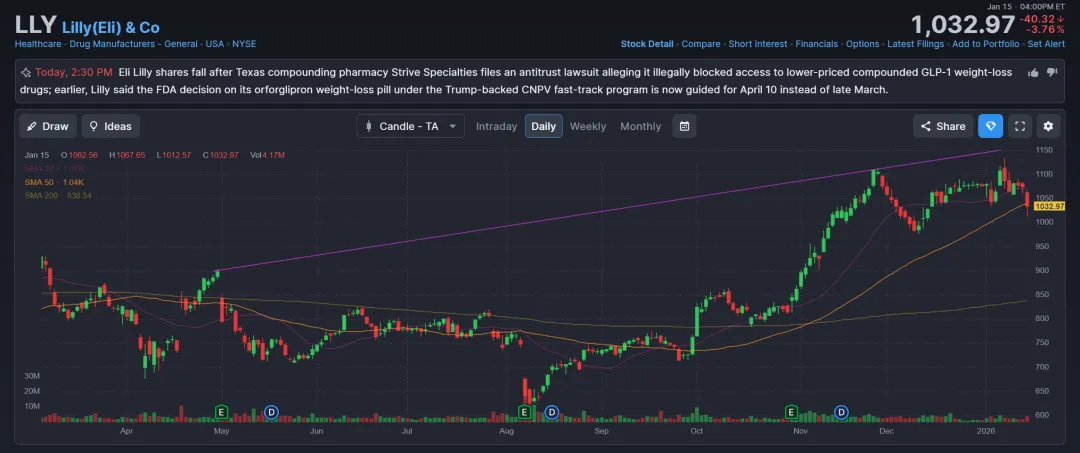The image size is (1080, 453).
Task: Switch to the Monthly timeframe
Action: coord(641,126)
